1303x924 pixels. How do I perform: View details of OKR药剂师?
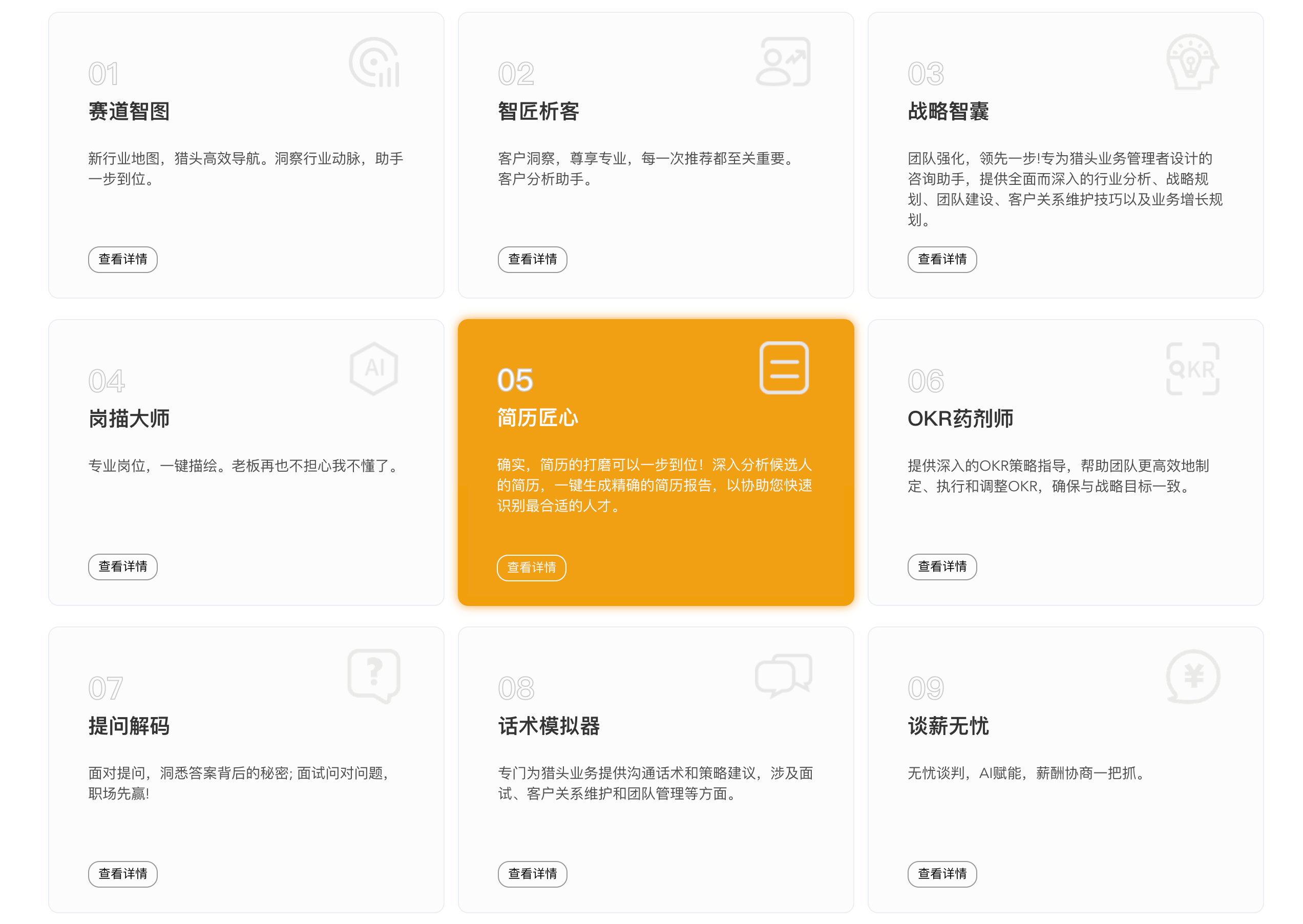coord(942,566)
